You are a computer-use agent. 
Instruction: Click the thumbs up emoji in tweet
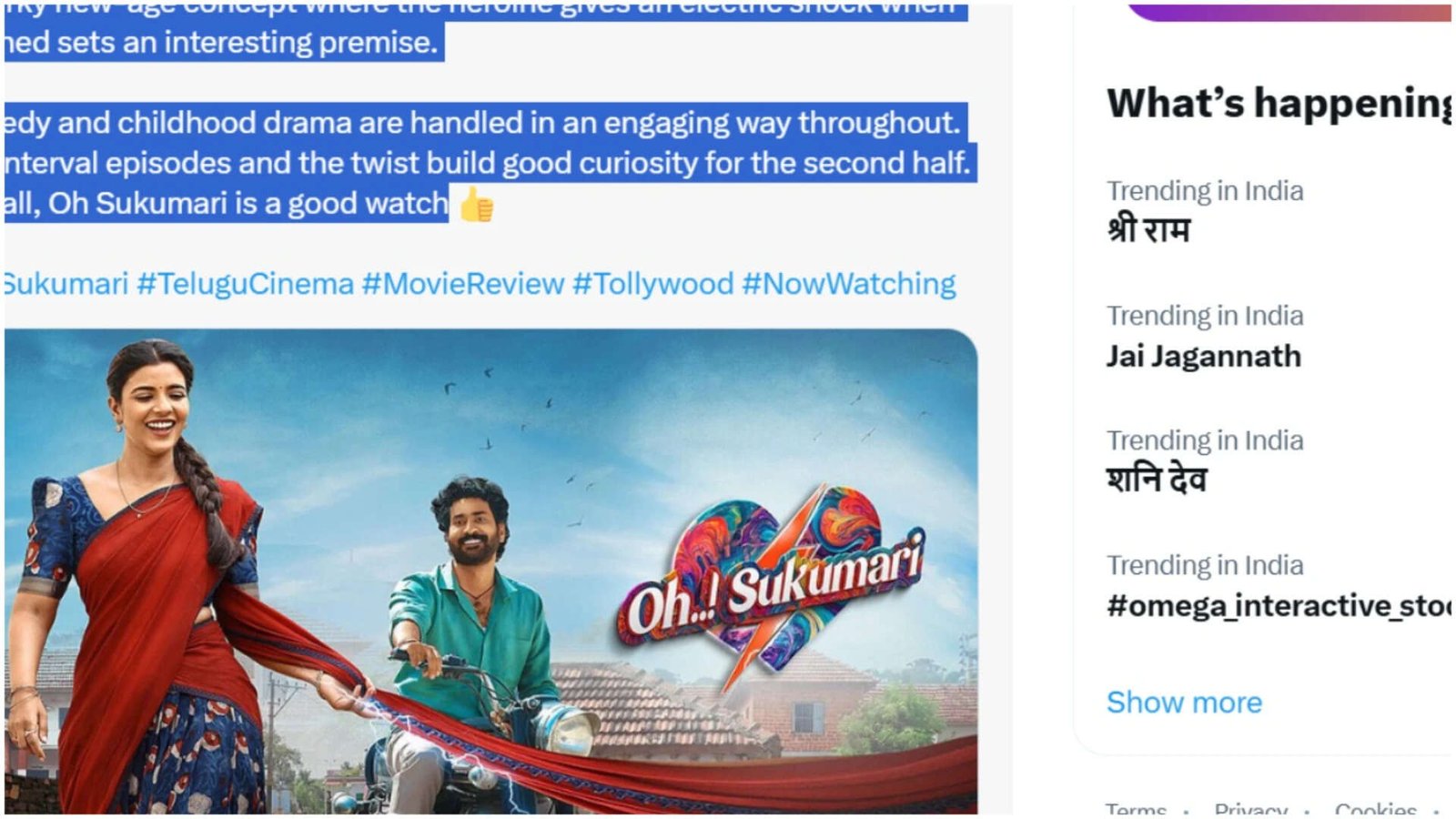click(x=476, y=205)
